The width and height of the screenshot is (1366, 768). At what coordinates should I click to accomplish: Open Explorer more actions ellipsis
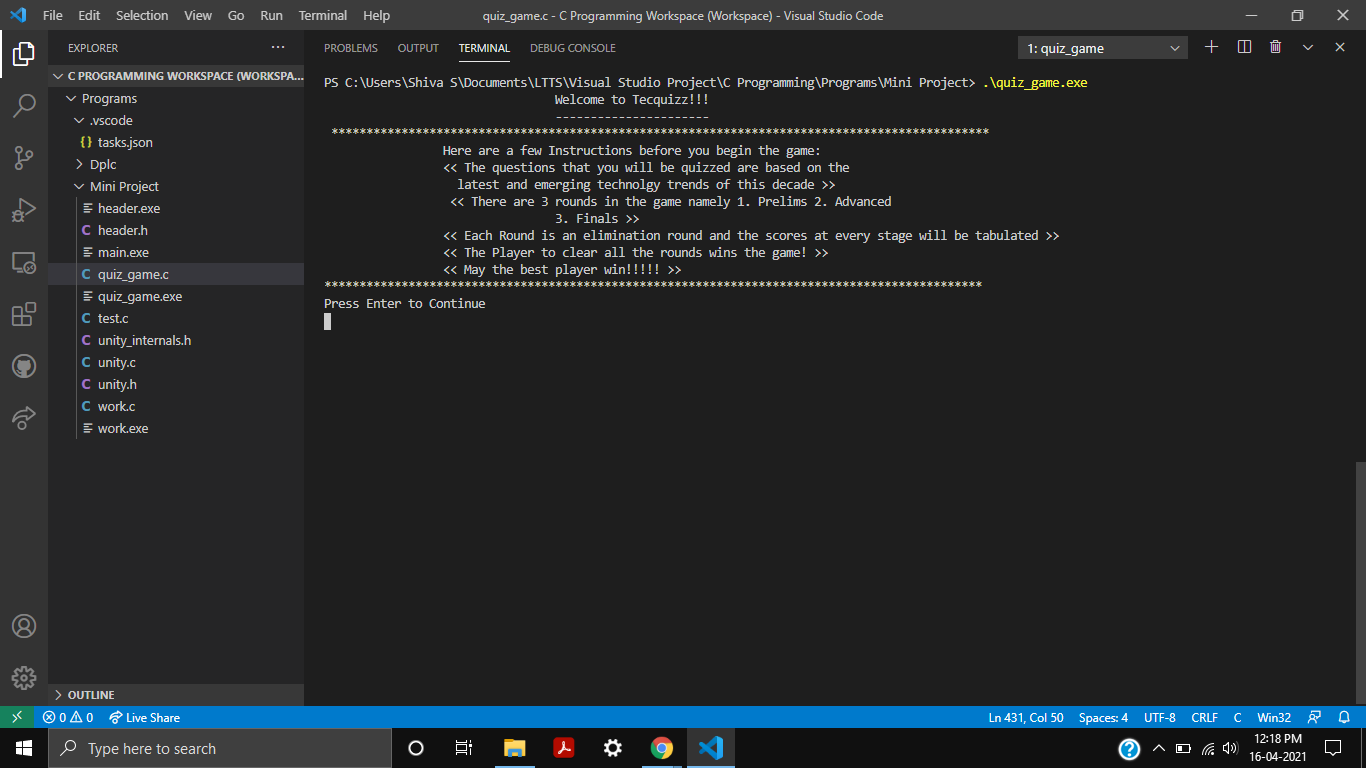point(278,47)
